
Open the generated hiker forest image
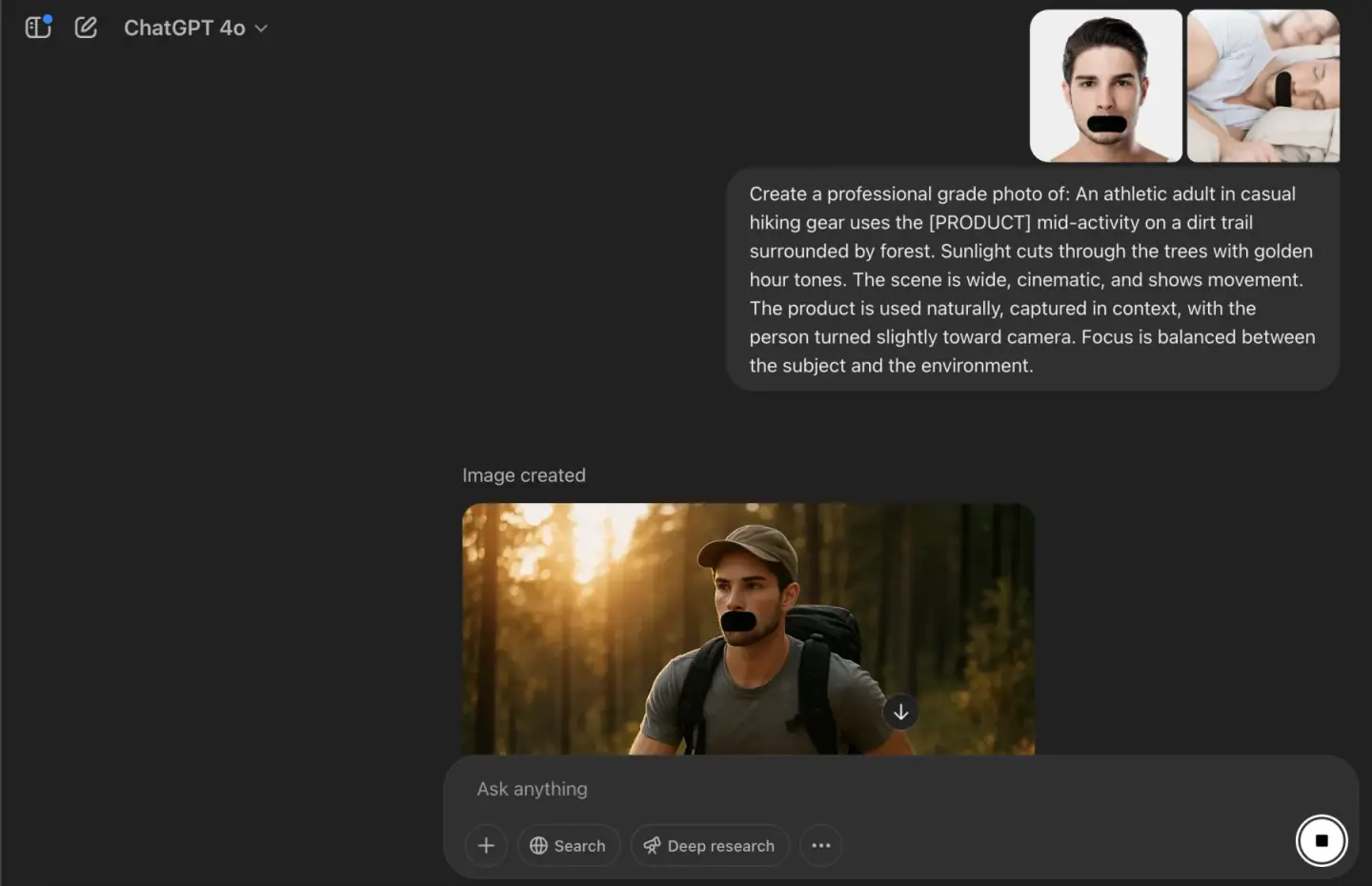pos(748,629)
